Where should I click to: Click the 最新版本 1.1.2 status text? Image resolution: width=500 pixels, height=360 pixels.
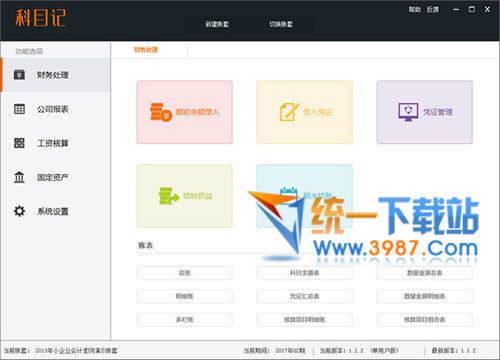[454, 351]
